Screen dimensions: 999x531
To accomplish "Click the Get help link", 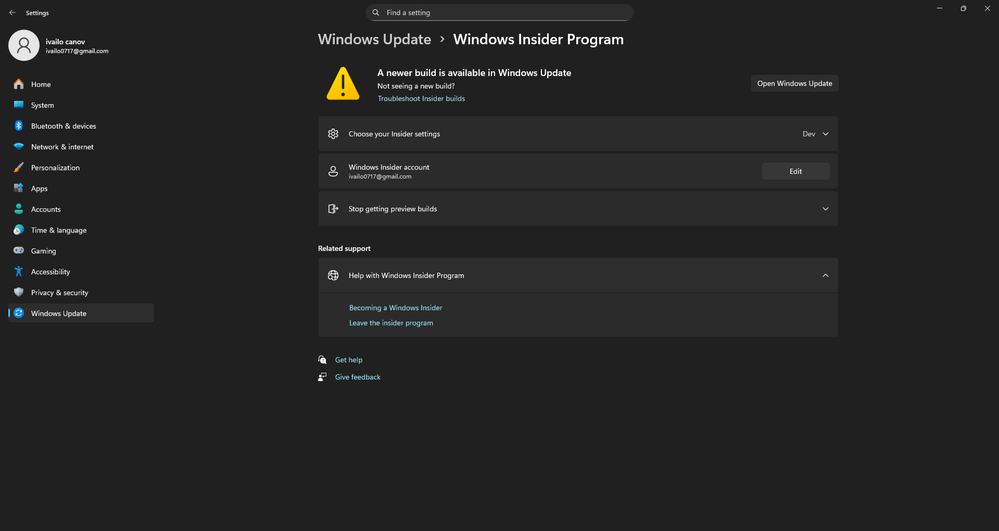I will [x=349, y=360].
